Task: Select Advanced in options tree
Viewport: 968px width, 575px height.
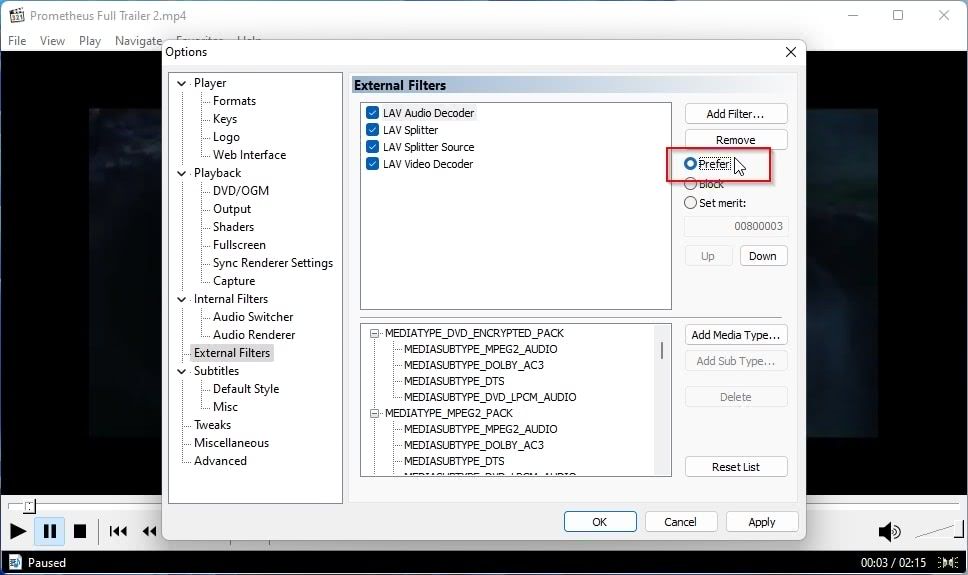Action: point(220,461)
